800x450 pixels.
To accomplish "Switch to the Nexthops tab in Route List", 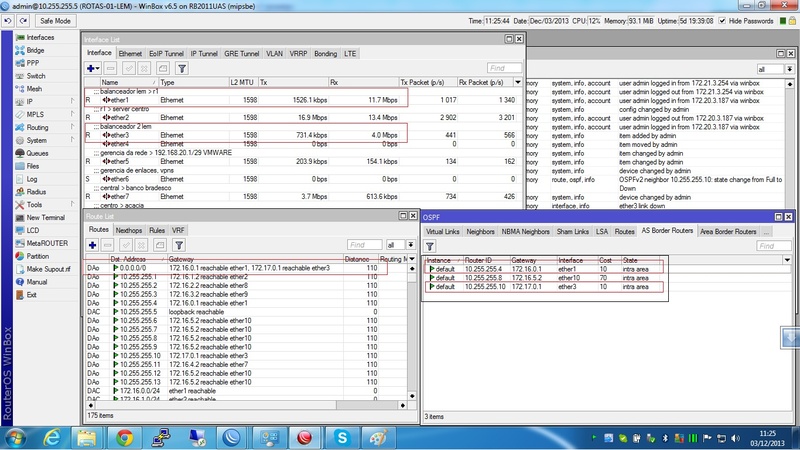I will pos(128,230).
